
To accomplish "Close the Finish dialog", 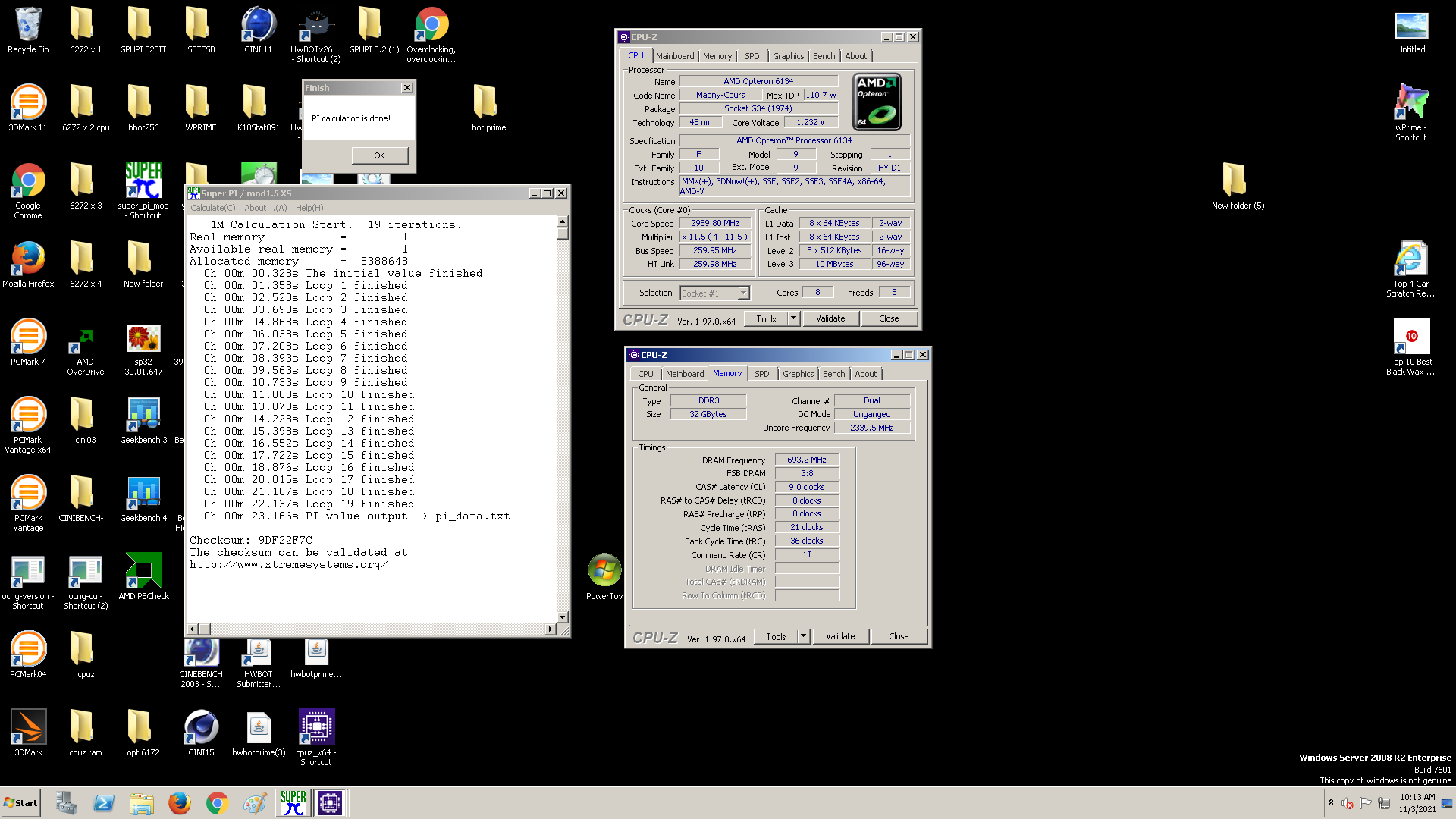I will pyautogui.click(x=407, y=88).
